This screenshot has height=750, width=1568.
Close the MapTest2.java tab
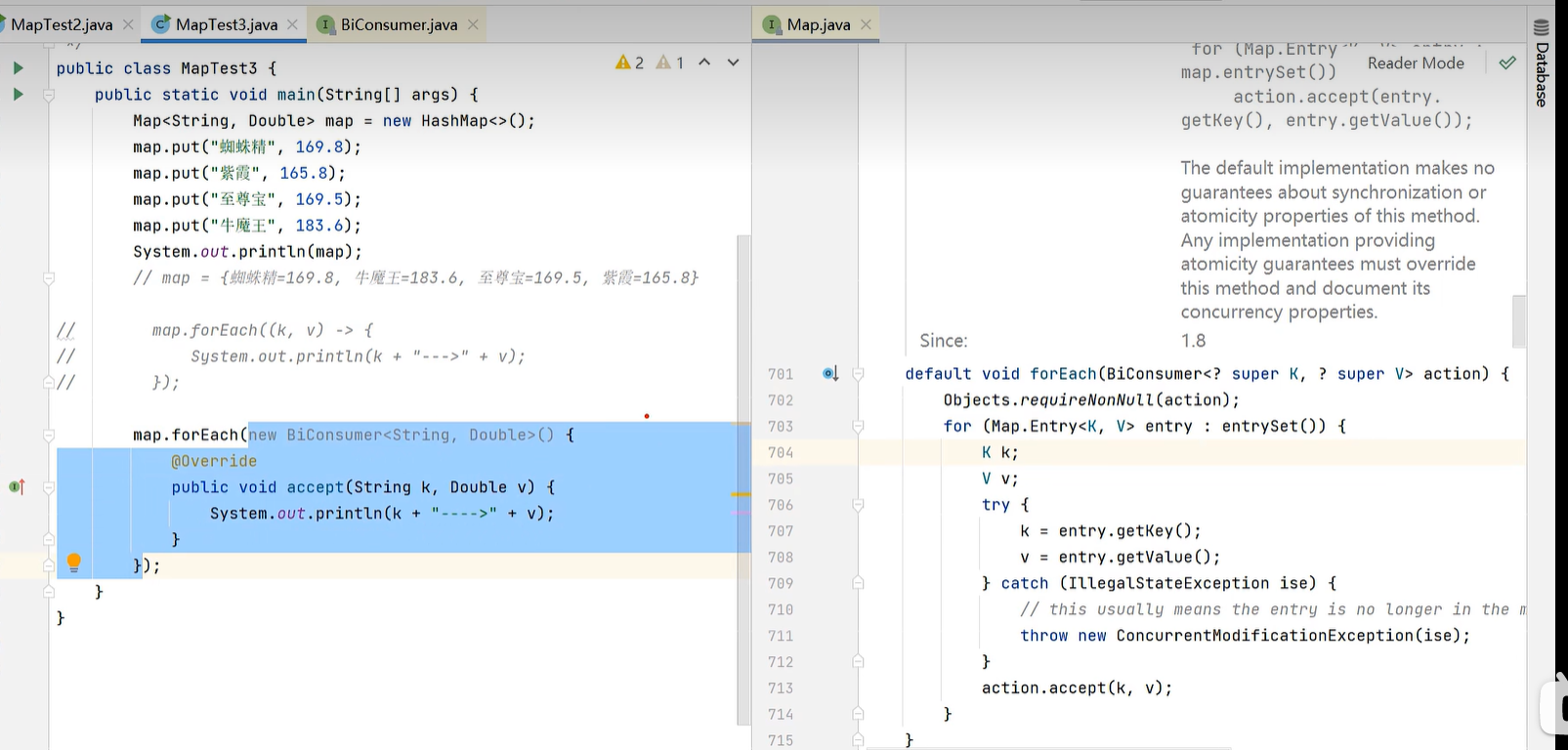(128, 24)
